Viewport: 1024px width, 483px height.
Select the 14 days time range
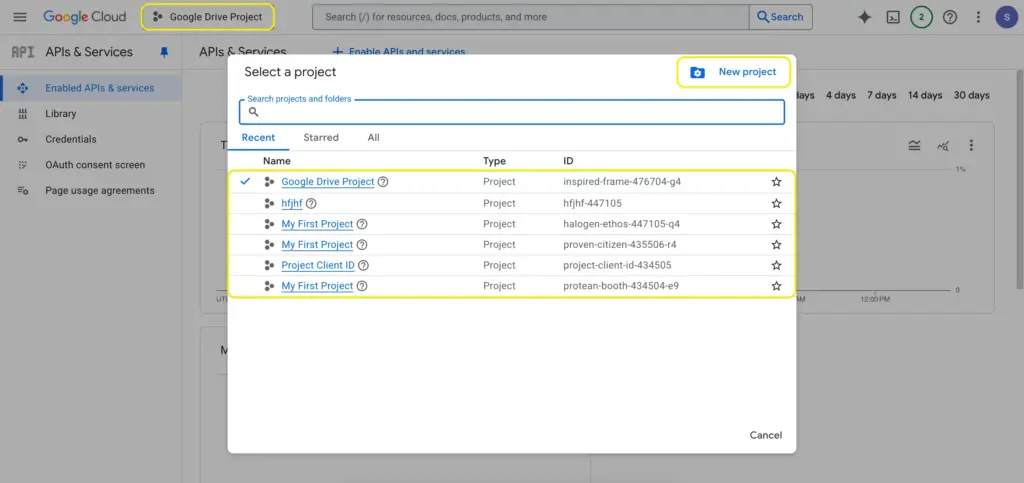click(x=925, y=95)
